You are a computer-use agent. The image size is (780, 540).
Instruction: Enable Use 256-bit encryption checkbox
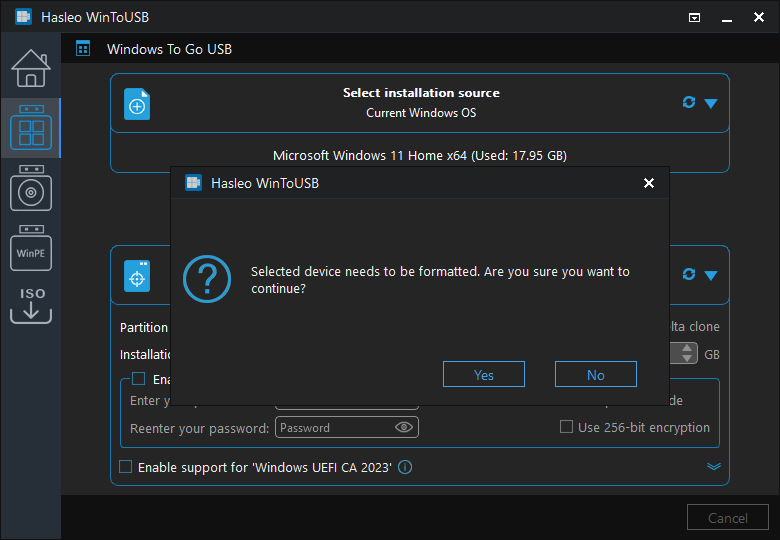pos(566,427)
